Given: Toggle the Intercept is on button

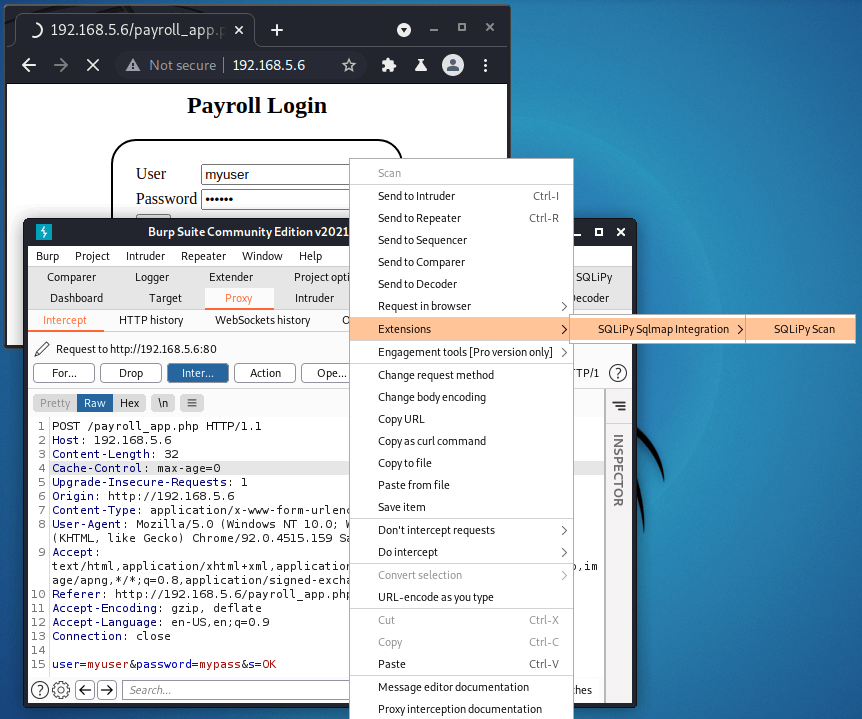Looking at the screenshot, I should [198, 373].
